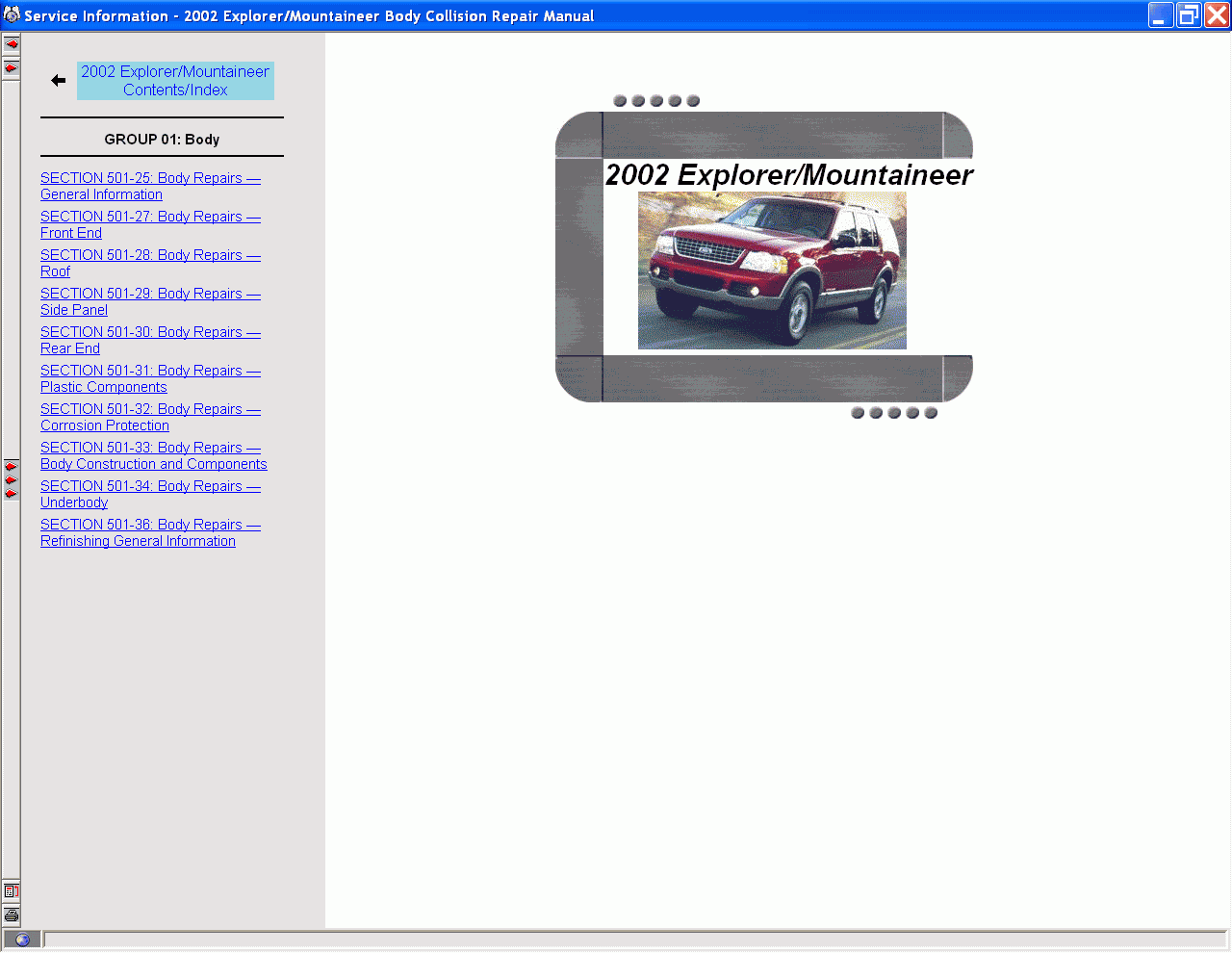
Task: Click the red Explorer vehicle photo
Action: 772,270
